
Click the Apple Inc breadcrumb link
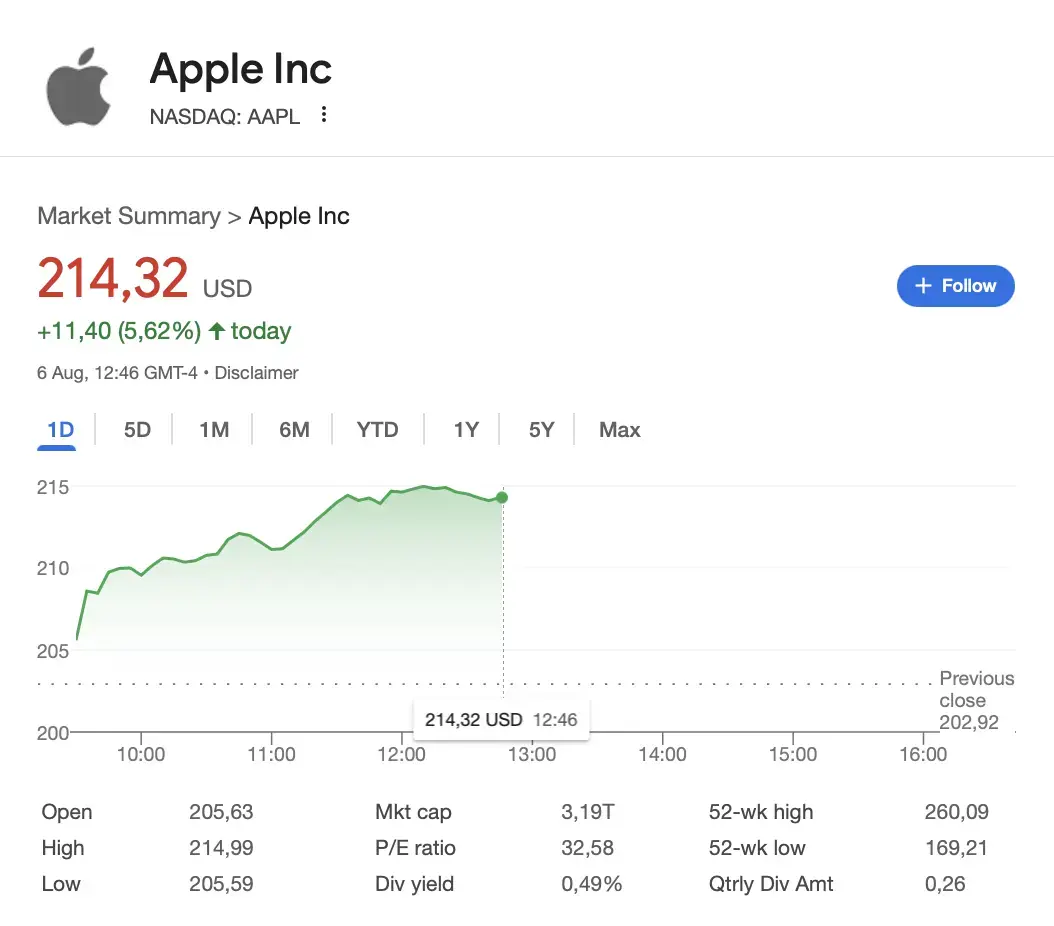[298, 216]
